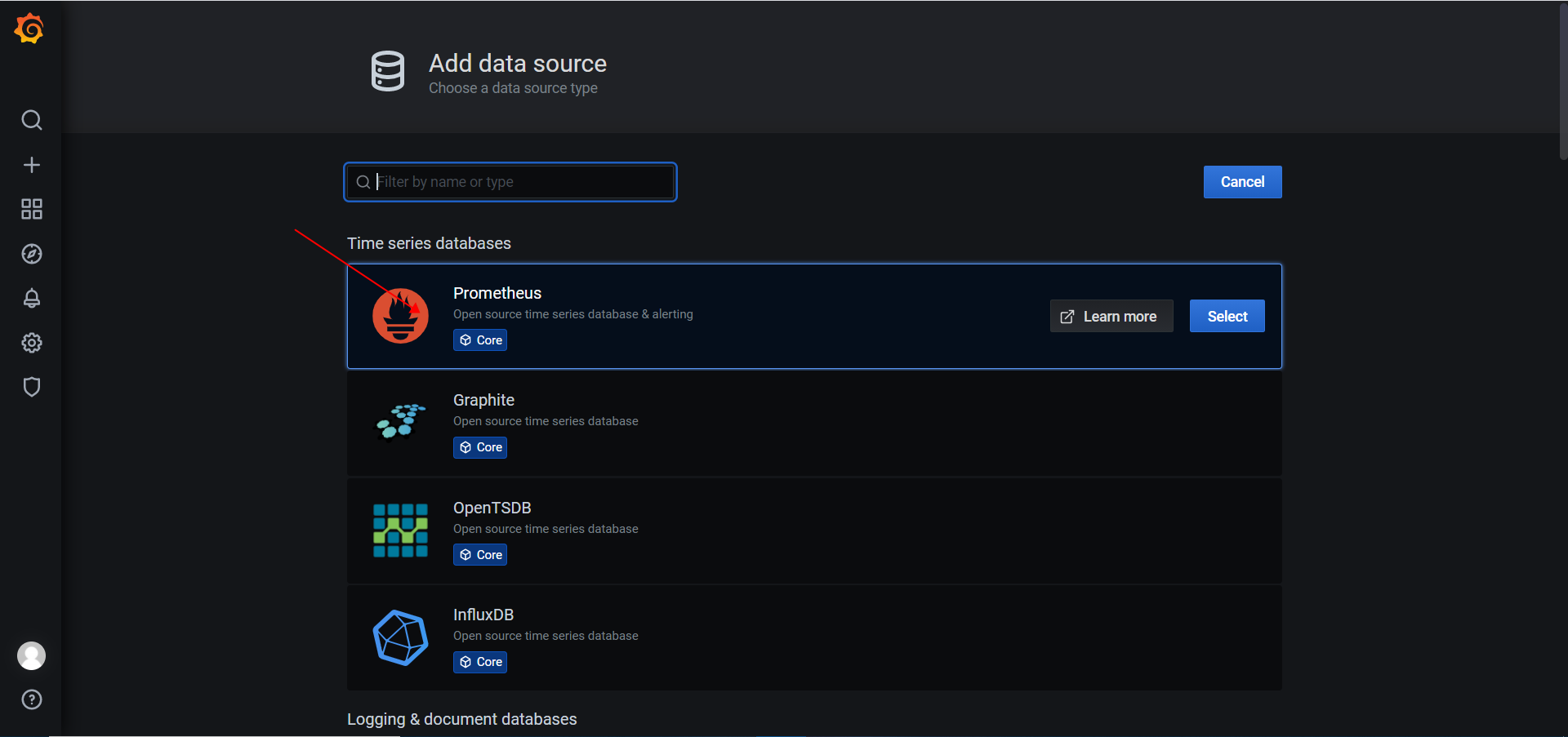Click the Prometheus flame logo
Viewport: 1568px width, 737px height.
click(400, 316)
